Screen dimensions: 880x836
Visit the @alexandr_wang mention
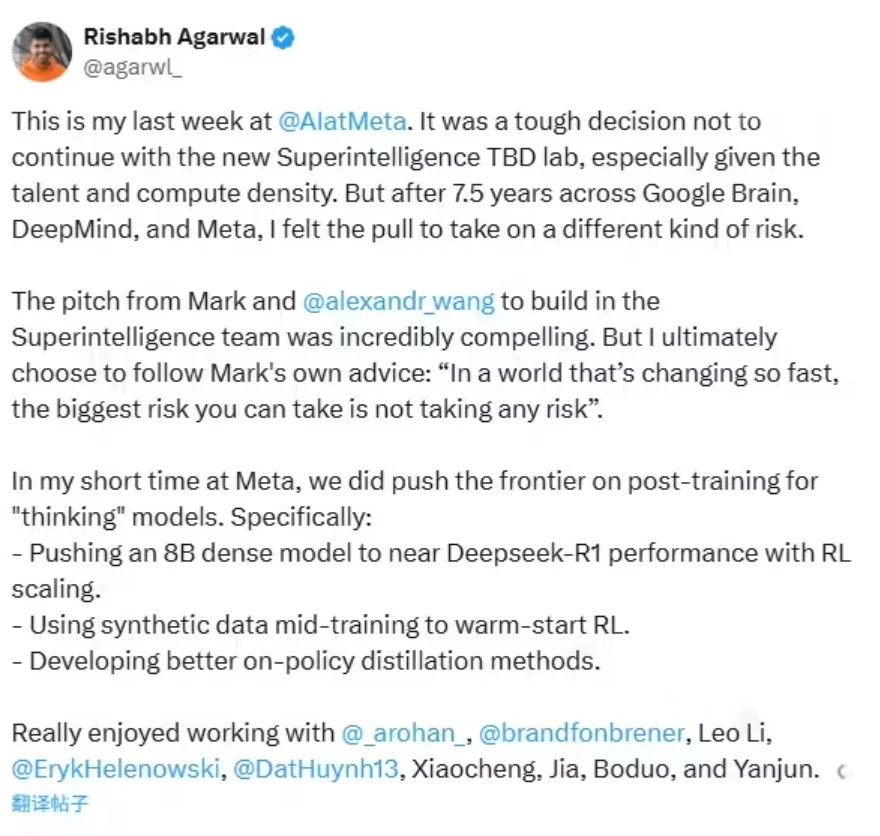[398, 301]
